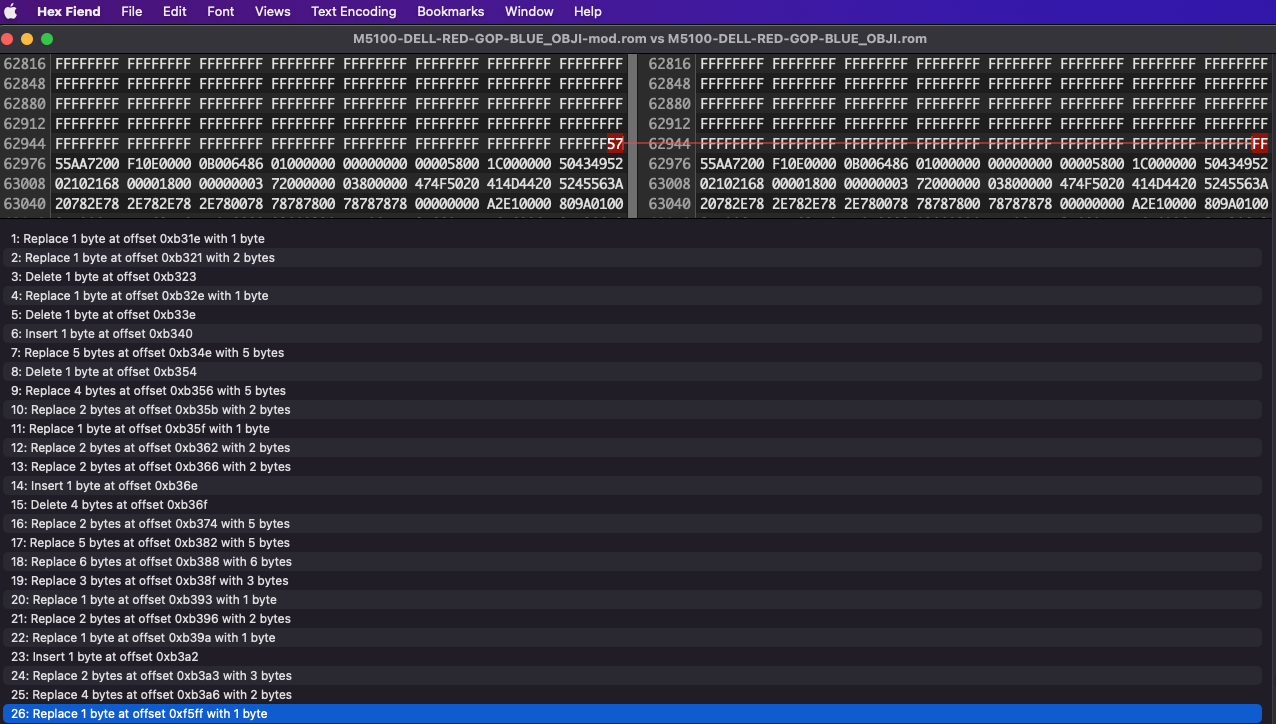
Task: Click the highlighted 57 byte in left pane
Action: coord(615,144)
